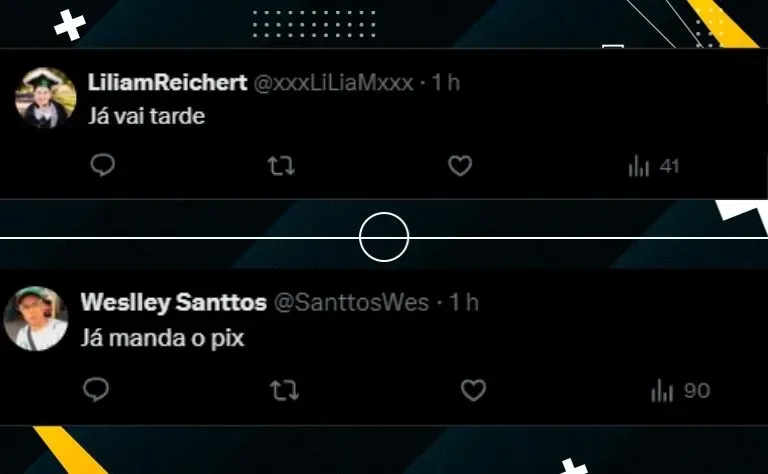Image resolution: width=768 pixels, height=474 pixels.
Task: Click the white plus sign at top left
Action: coord(70,24)
